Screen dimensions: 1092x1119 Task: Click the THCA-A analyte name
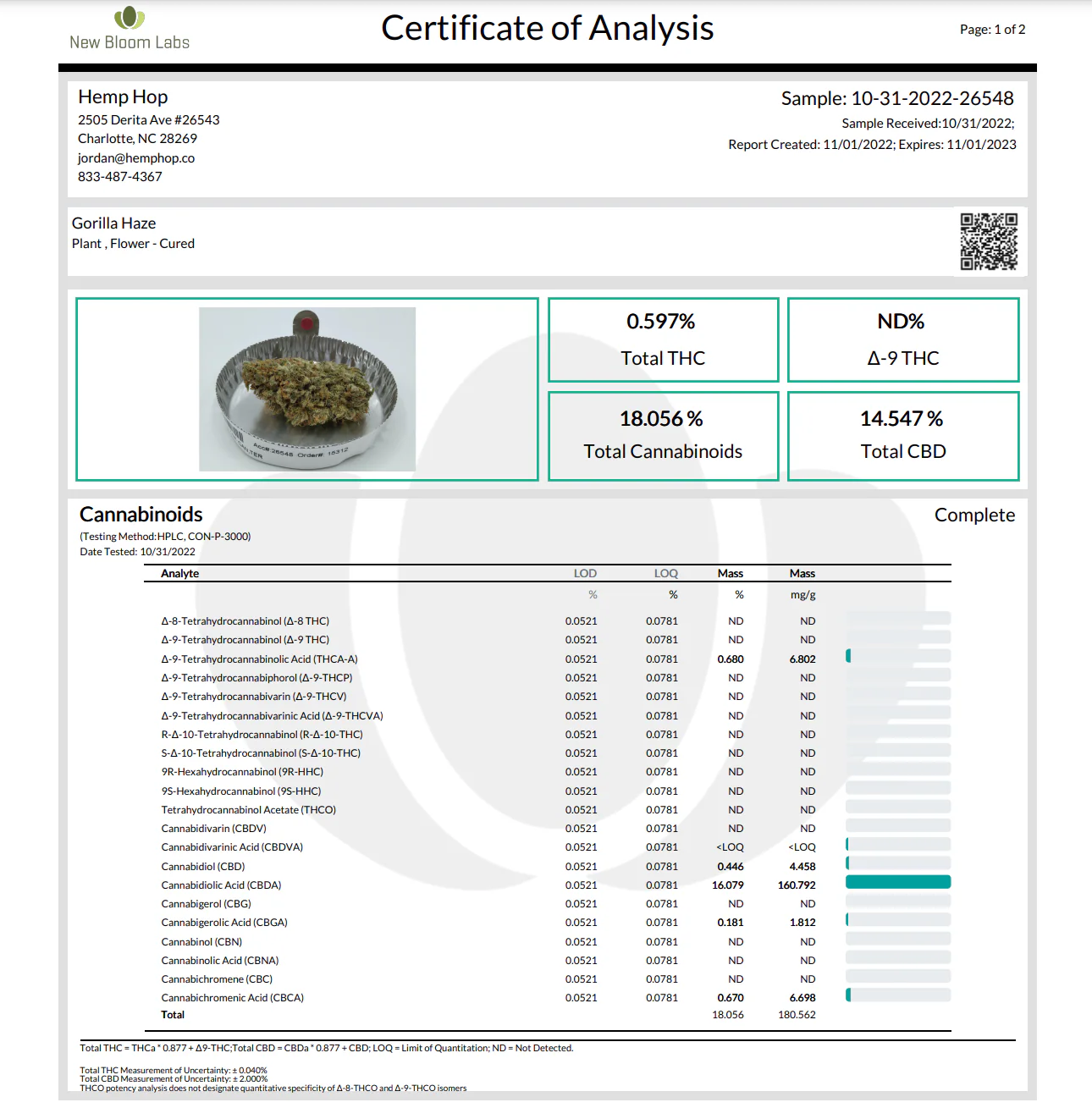[259, 659]
